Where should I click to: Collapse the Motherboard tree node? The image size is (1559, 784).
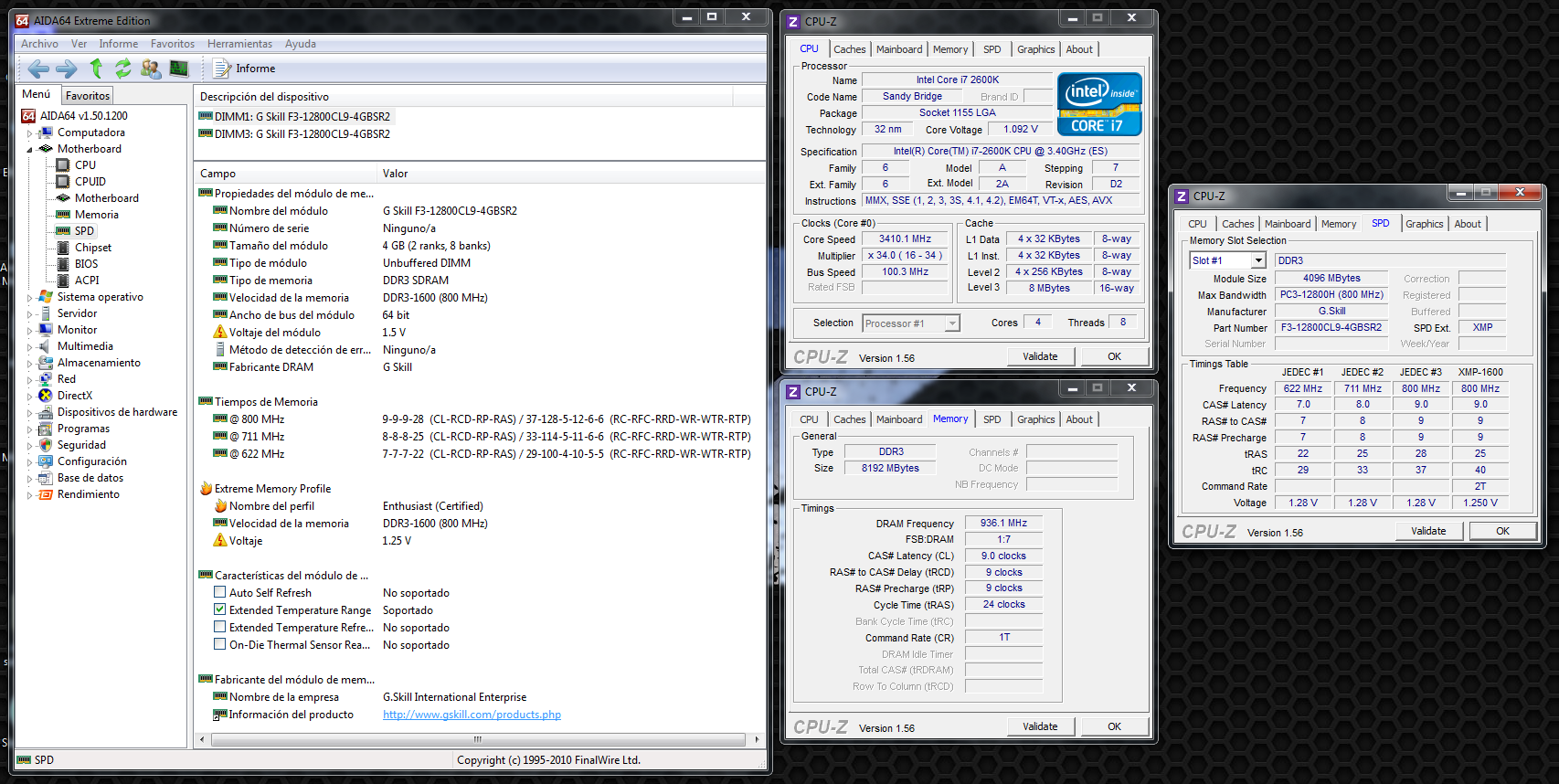pos(29,150)
